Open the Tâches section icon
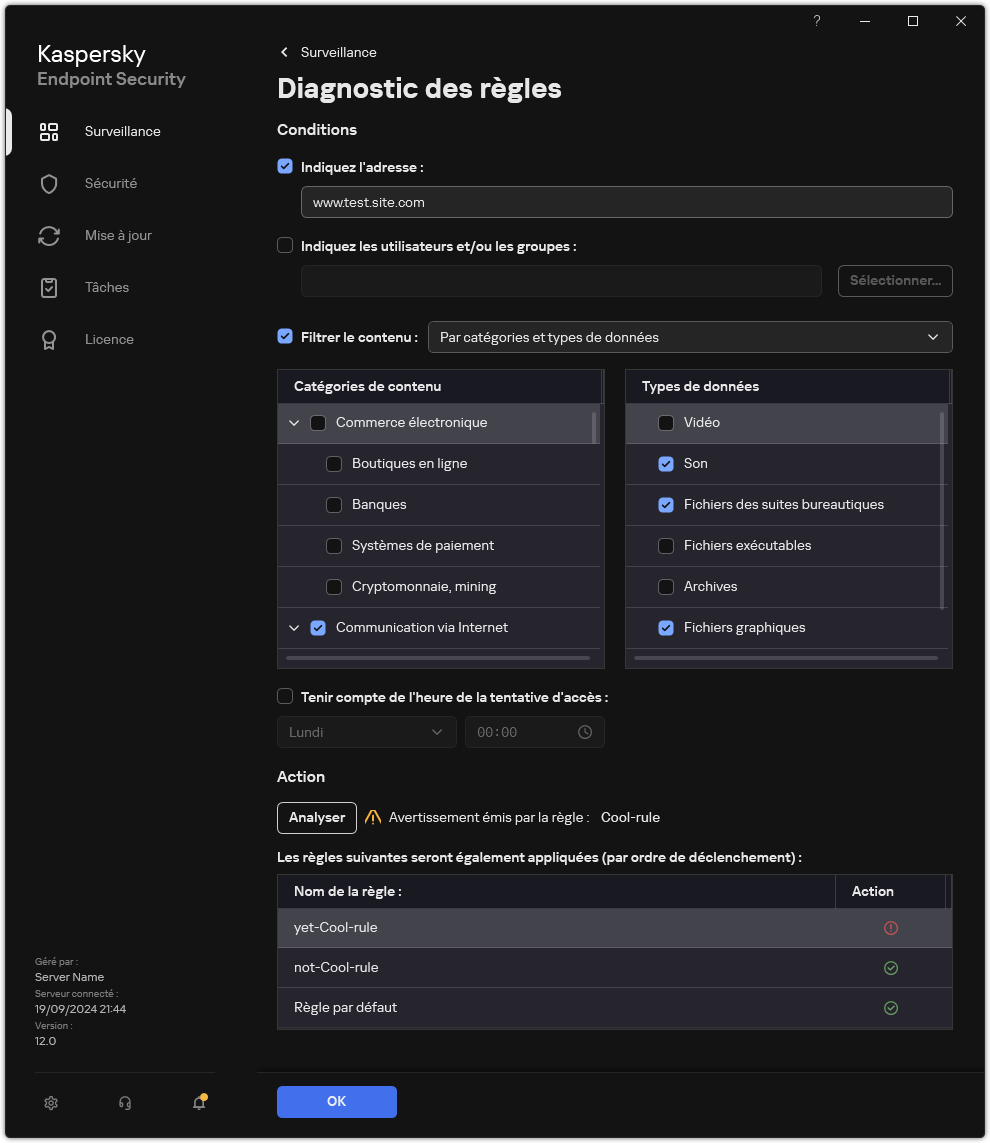 (49, 287)
